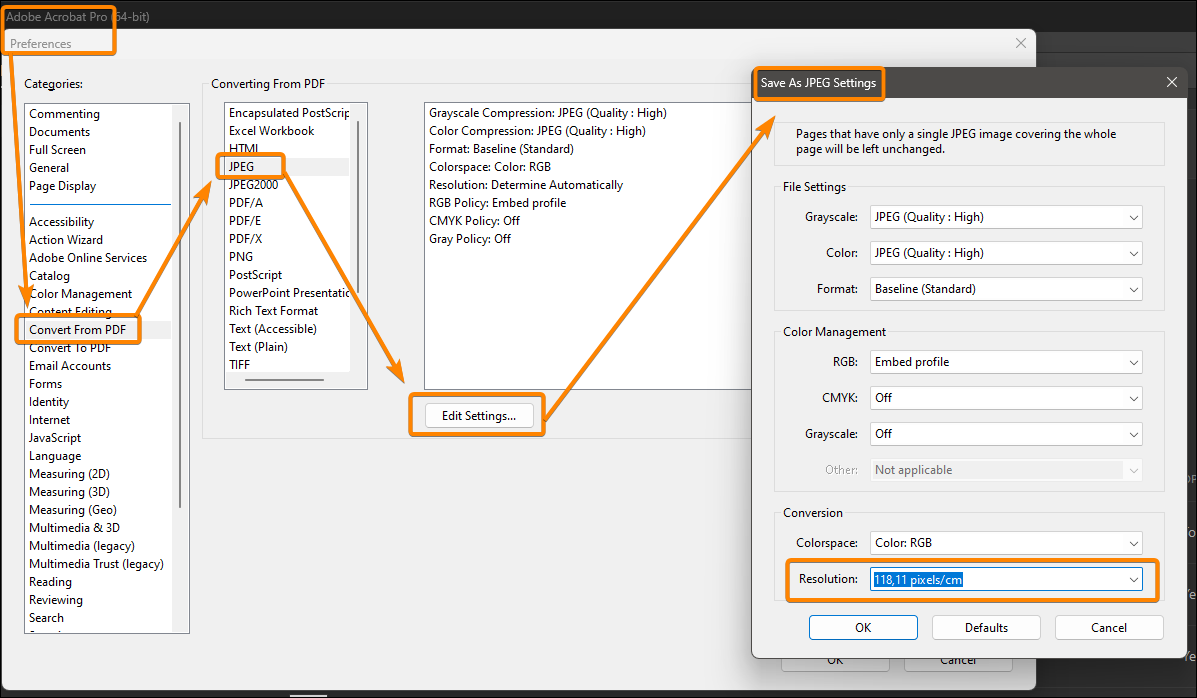Image resolution: width=1197 pixels, height=698 pixels.
Task: Open the Format Baseline (Standard) dropdown
Action: (1005, 288)
